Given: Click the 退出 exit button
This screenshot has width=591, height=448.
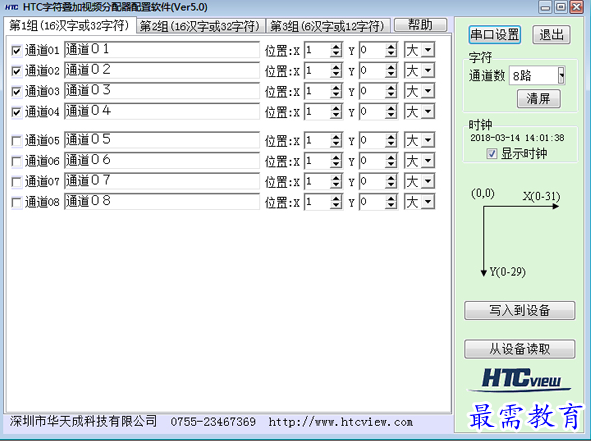Looking at the screenshot, I should [551, 35].
